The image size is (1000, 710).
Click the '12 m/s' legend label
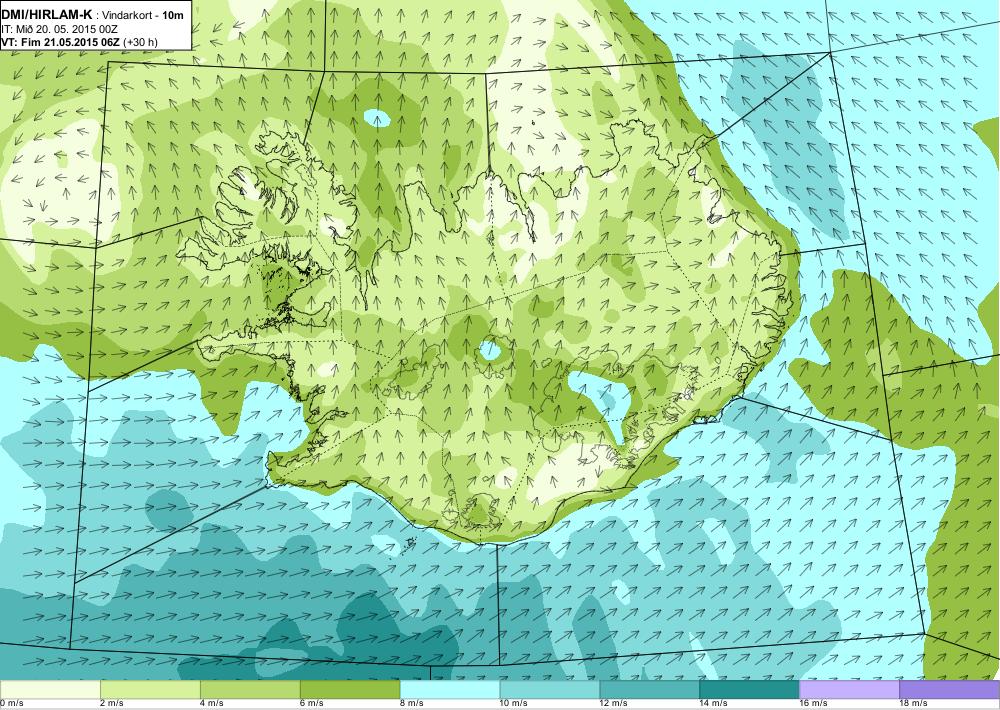tap(614, 704)
